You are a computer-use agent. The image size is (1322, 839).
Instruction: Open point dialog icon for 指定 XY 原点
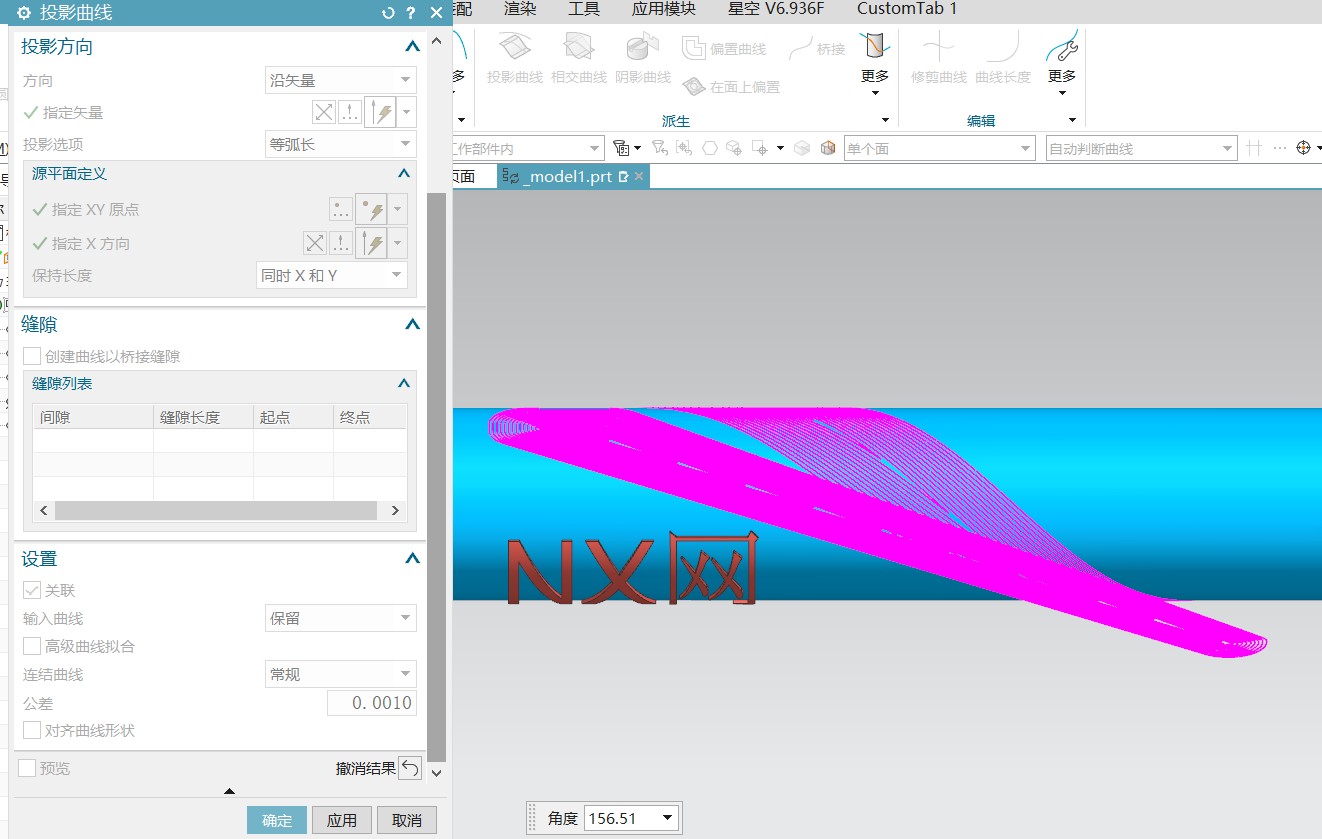tap(342, 210)
